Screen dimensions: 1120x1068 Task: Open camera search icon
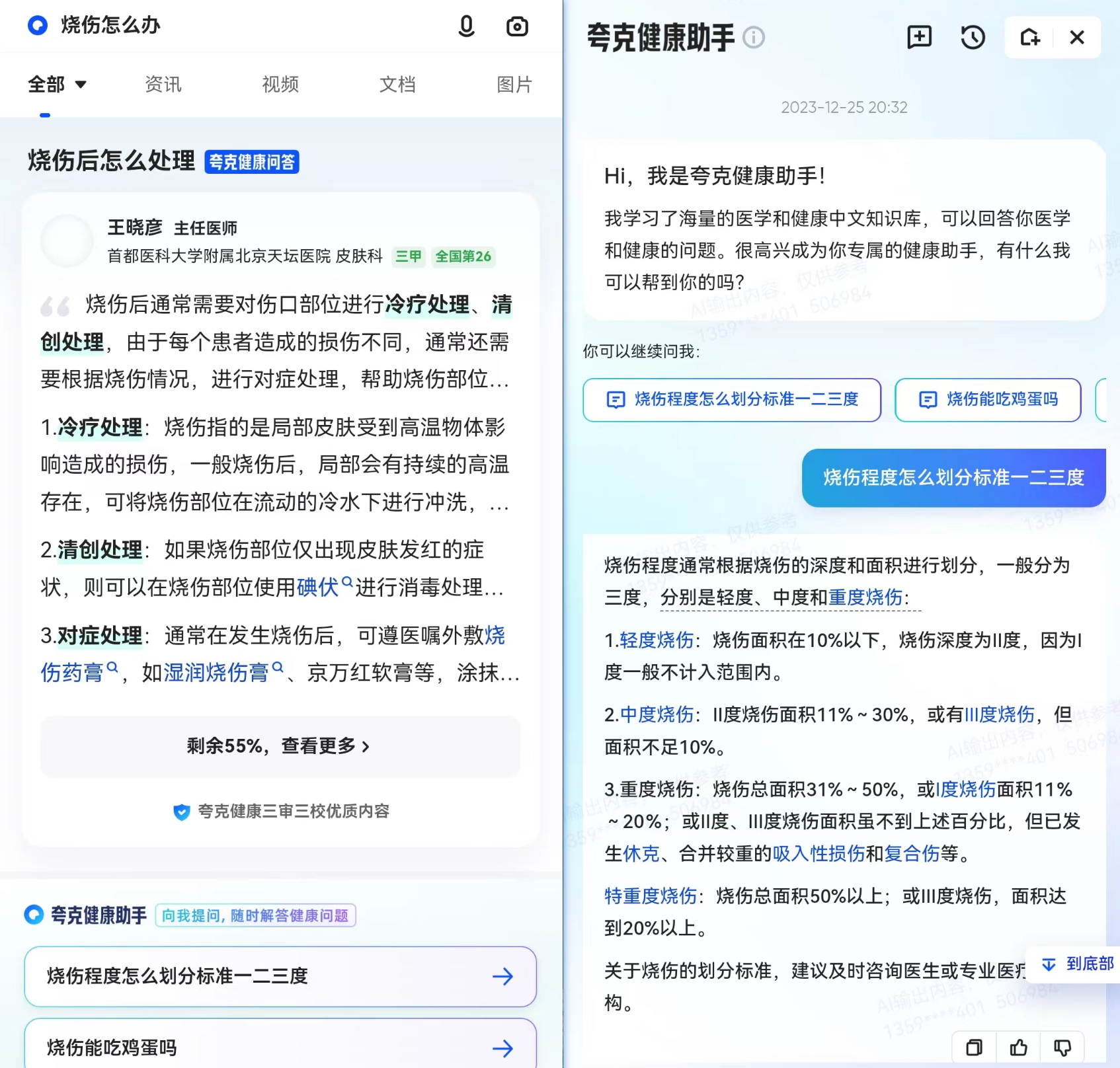point(517,26)
